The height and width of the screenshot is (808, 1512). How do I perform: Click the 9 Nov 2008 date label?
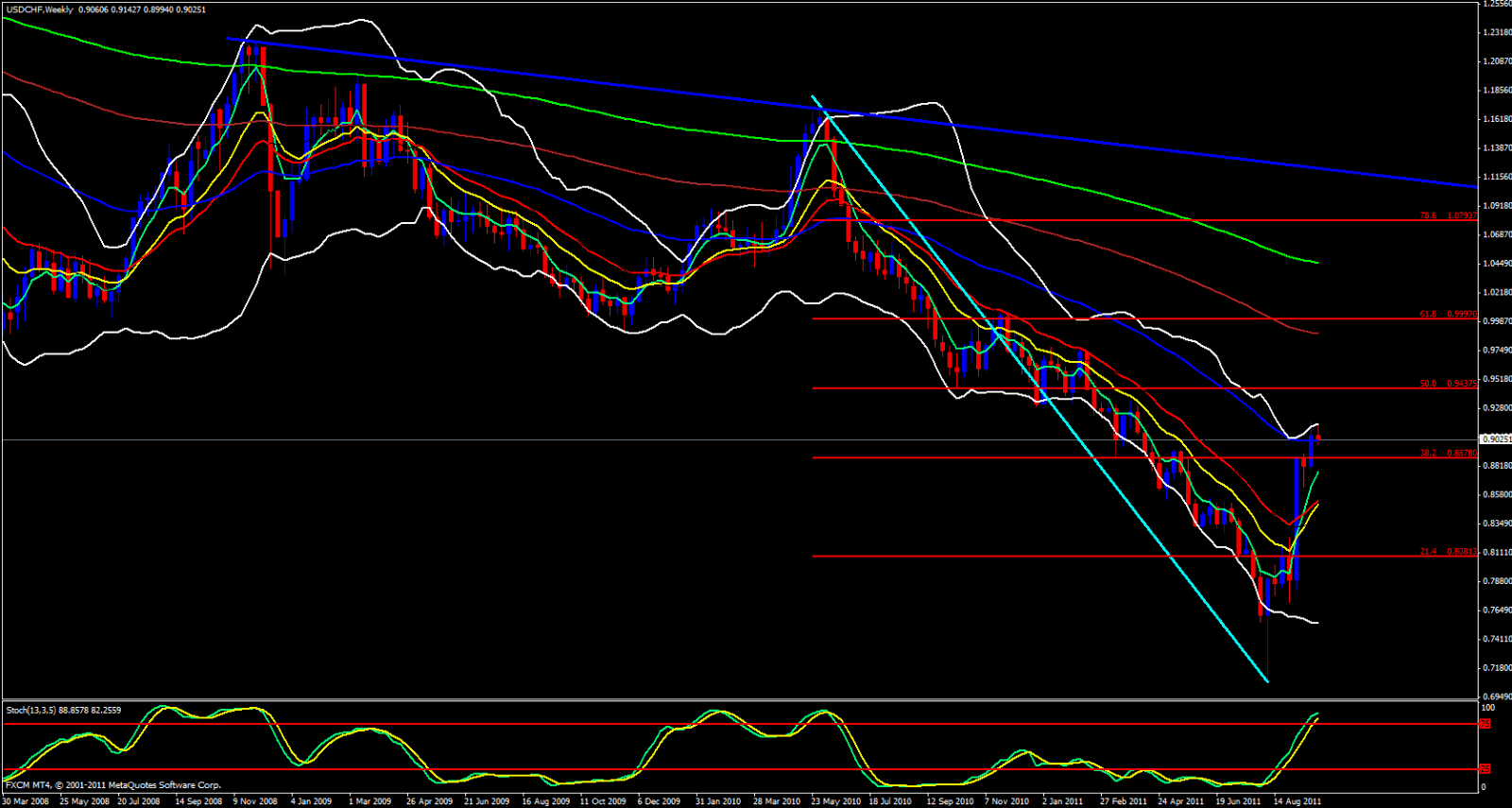click(256, 801)
